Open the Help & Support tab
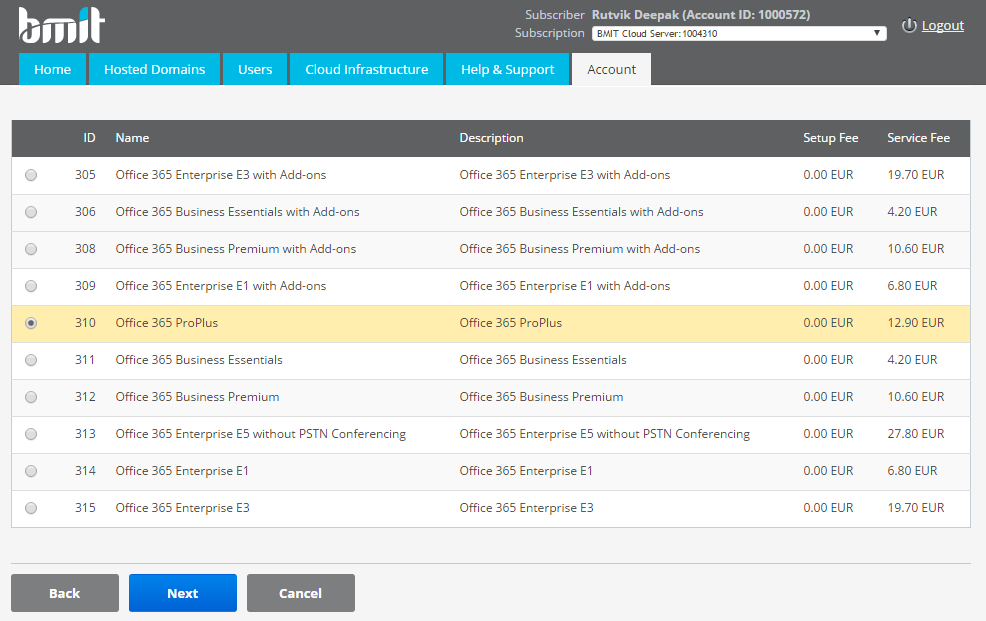 pos(507,70)
